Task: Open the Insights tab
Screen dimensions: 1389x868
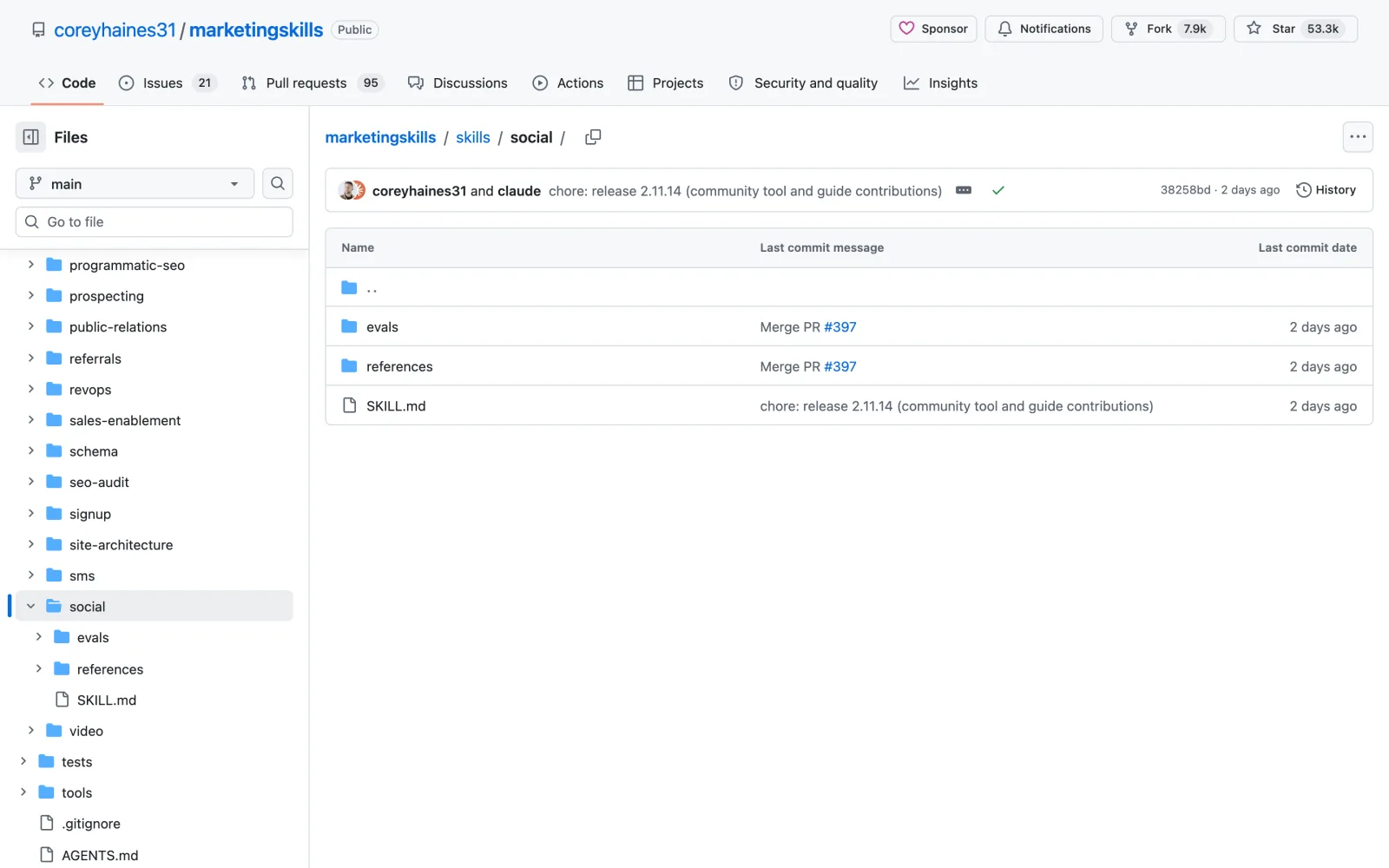Action: point(940,82)
